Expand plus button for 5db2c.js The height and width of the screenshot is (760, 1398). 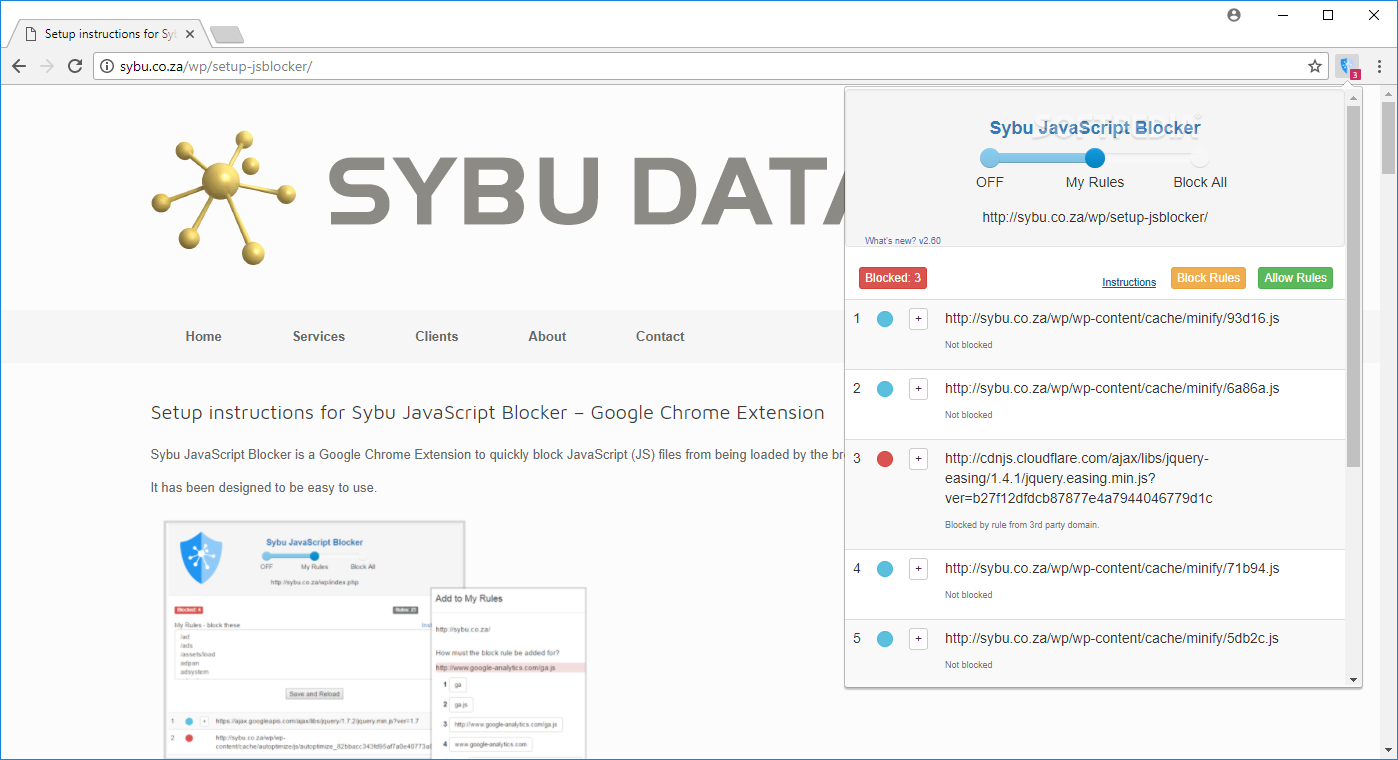pyautogui.click(x=918, y=639)
